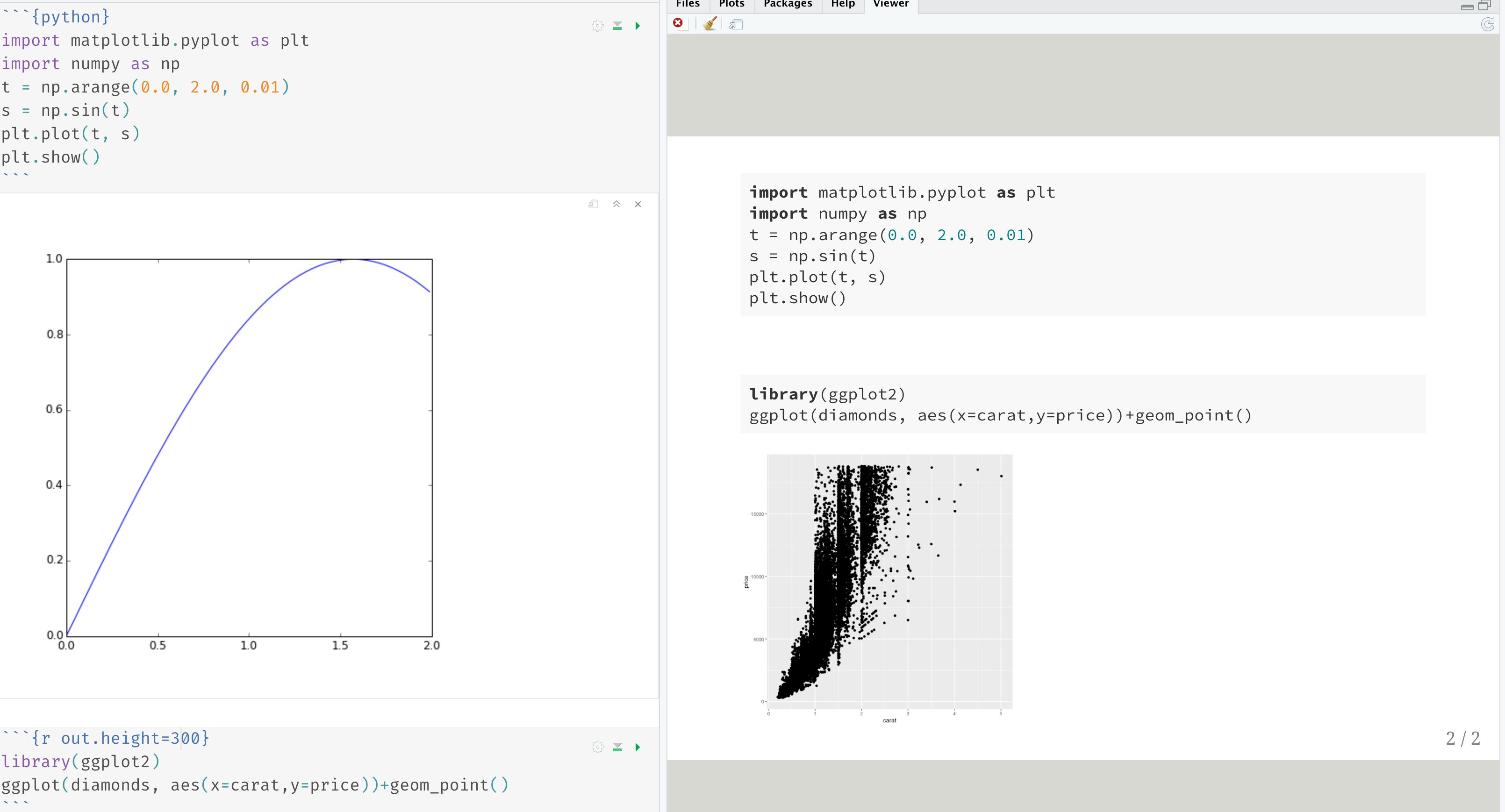Click viewer line 'ggplot(diamonds, aes(x=carat,y=price))+geom_point()'
The image size is (1505, 812).
(x=1001, y=415)
